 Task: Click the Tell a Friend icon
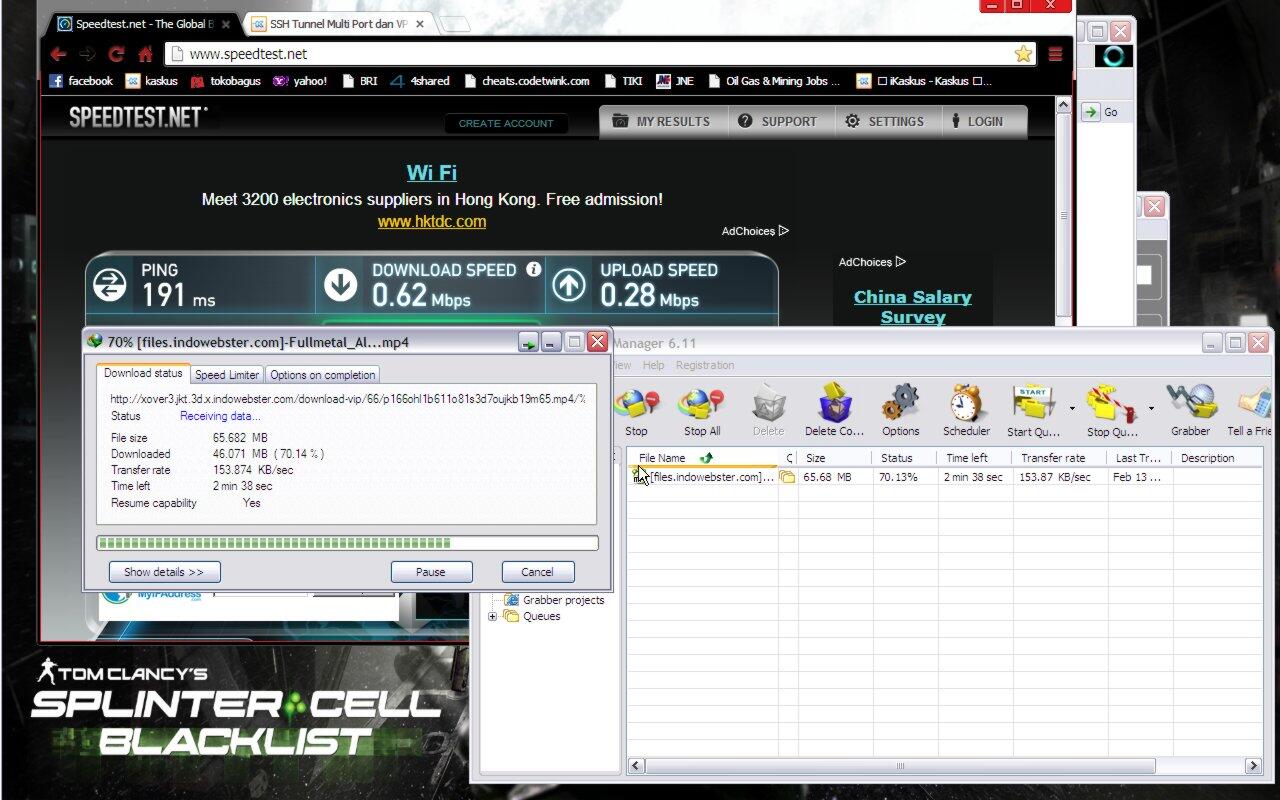[x=1254, y=405]
